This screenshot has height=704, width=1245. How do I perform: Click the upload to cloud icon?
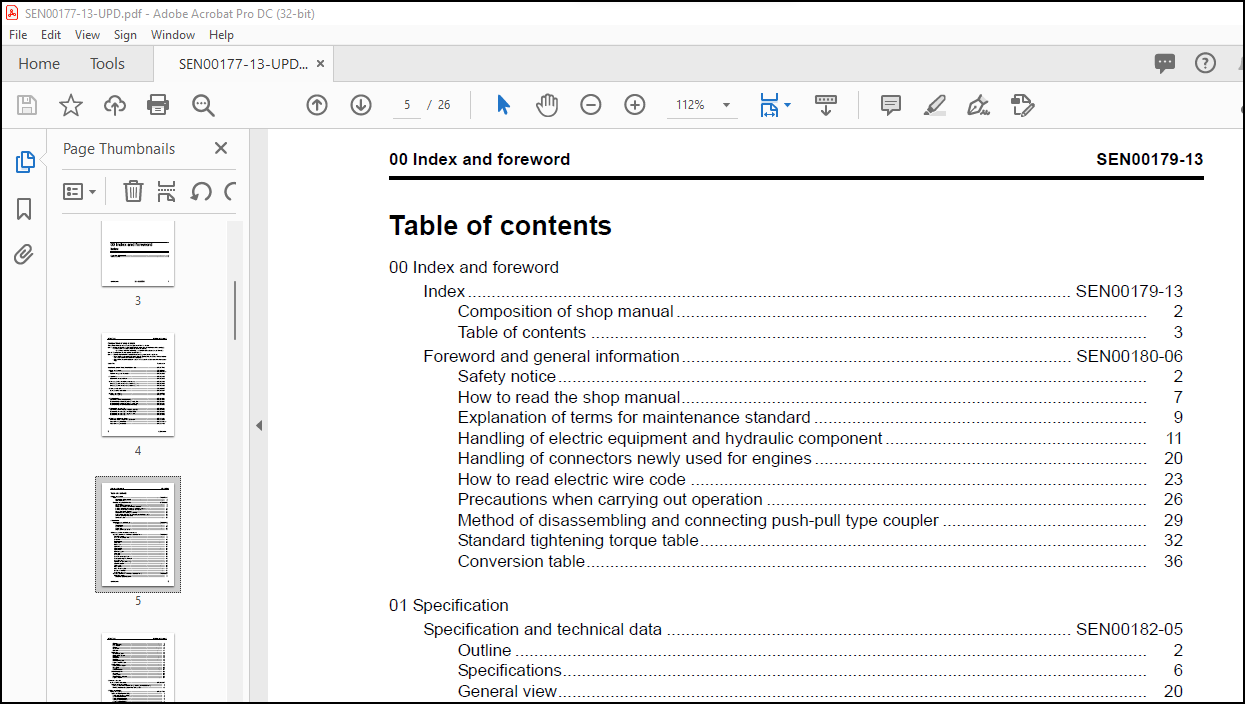115,105
